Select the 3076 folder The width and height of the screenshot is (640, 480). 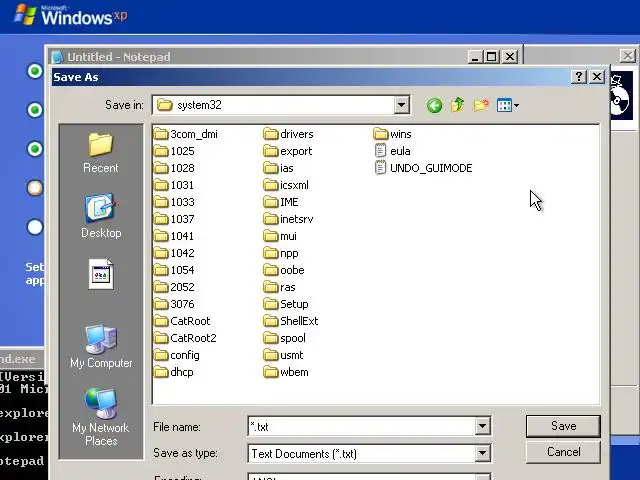pos(174,304)
